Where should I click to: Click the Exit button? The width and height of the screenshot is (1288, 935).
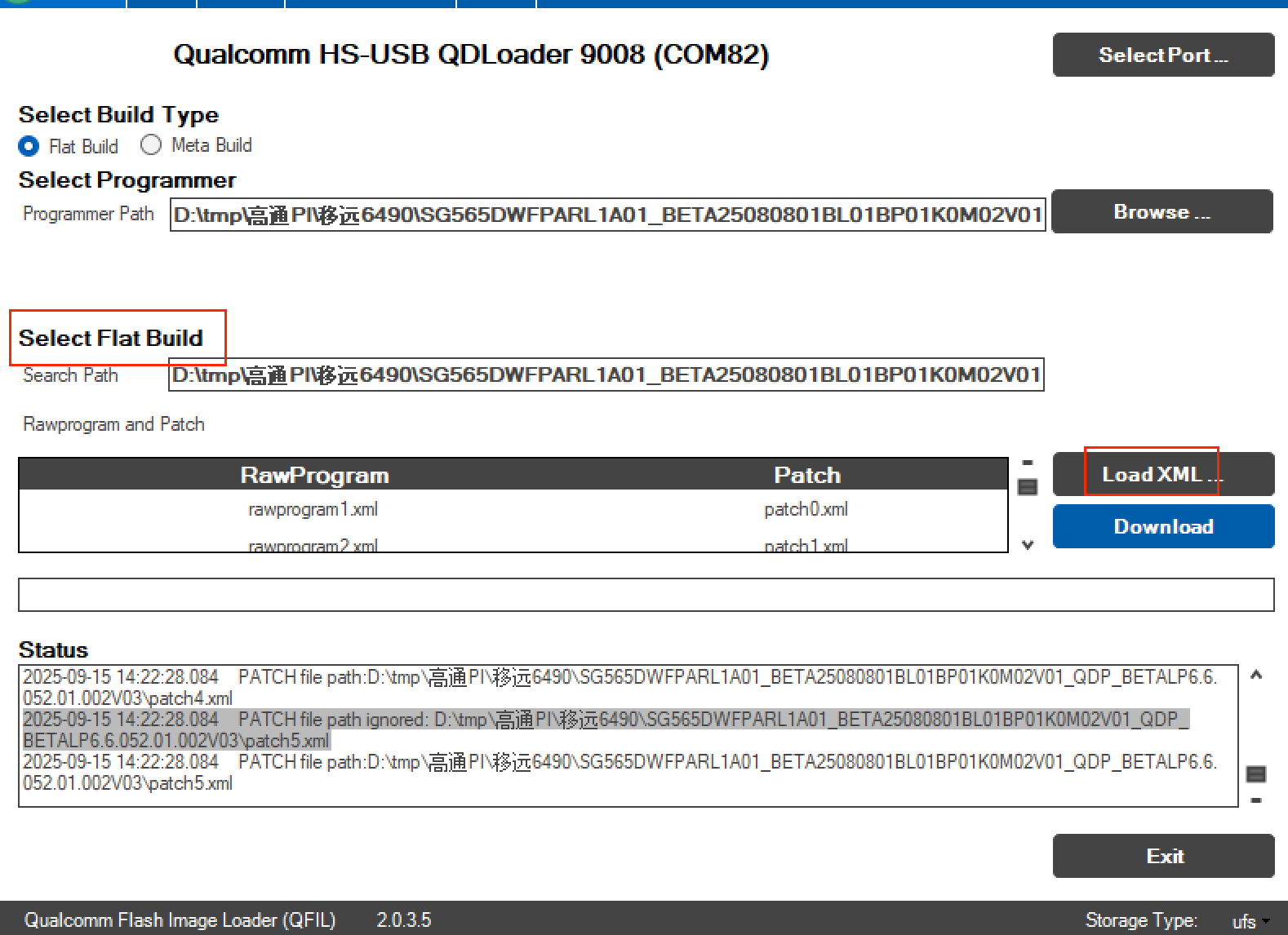(x=1163, y=856)
